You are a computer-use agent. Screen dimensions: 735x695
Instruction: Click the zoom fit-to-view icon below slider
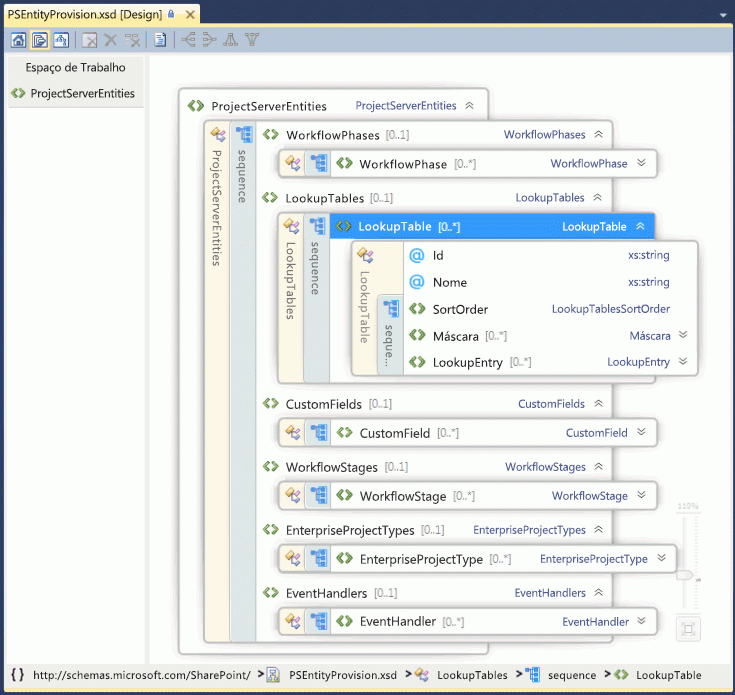coord(686,629)
